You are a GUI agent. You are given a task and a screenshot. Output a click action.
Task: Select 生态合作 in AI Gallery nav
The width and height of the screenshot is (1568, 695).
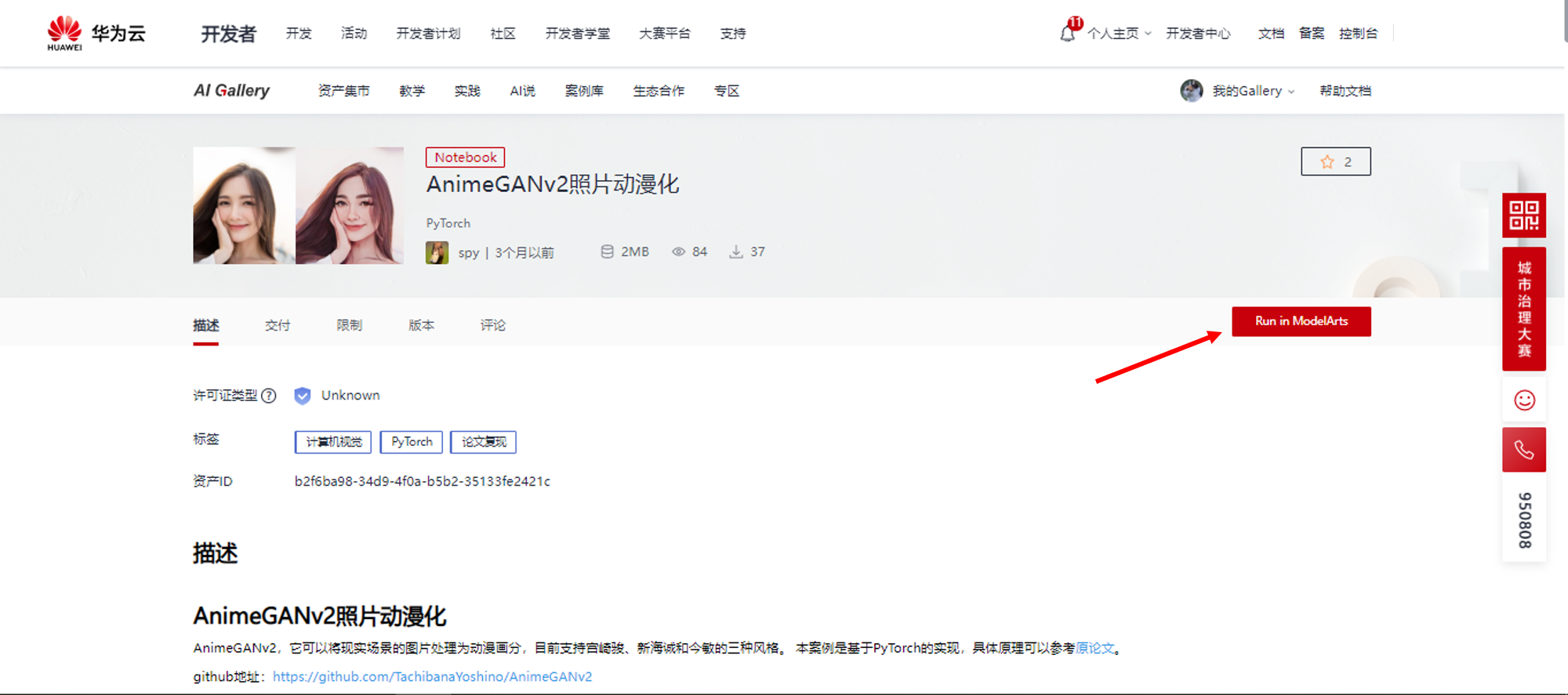tap(659, 91)
